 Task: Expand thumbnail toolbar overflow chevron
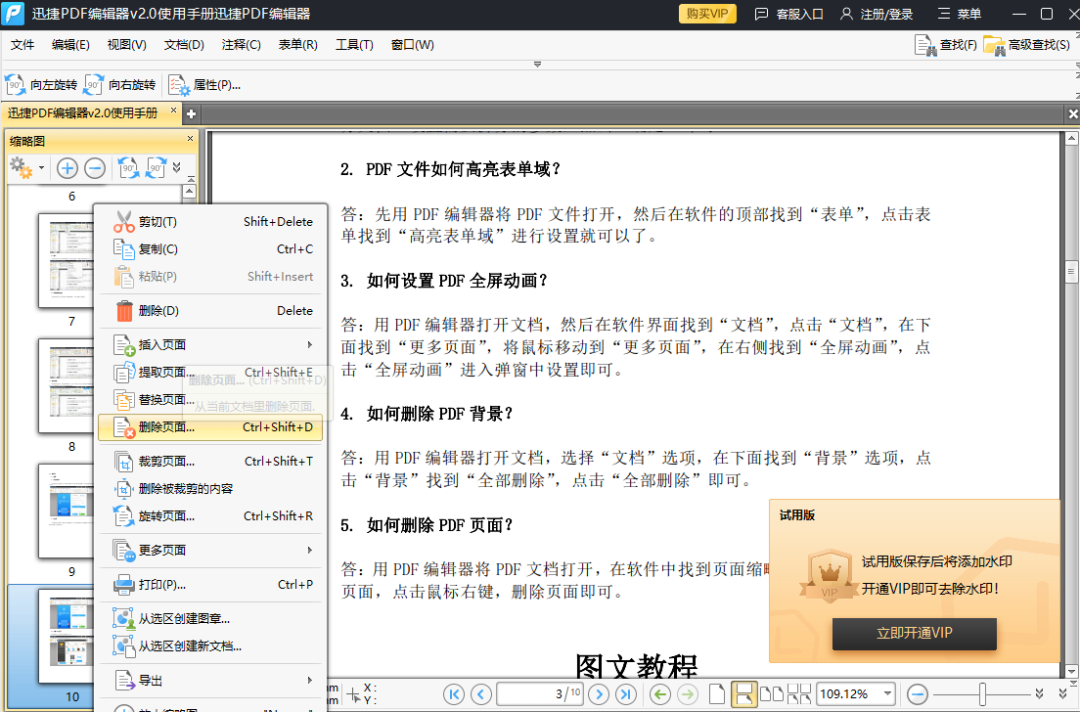click(176, 167)
